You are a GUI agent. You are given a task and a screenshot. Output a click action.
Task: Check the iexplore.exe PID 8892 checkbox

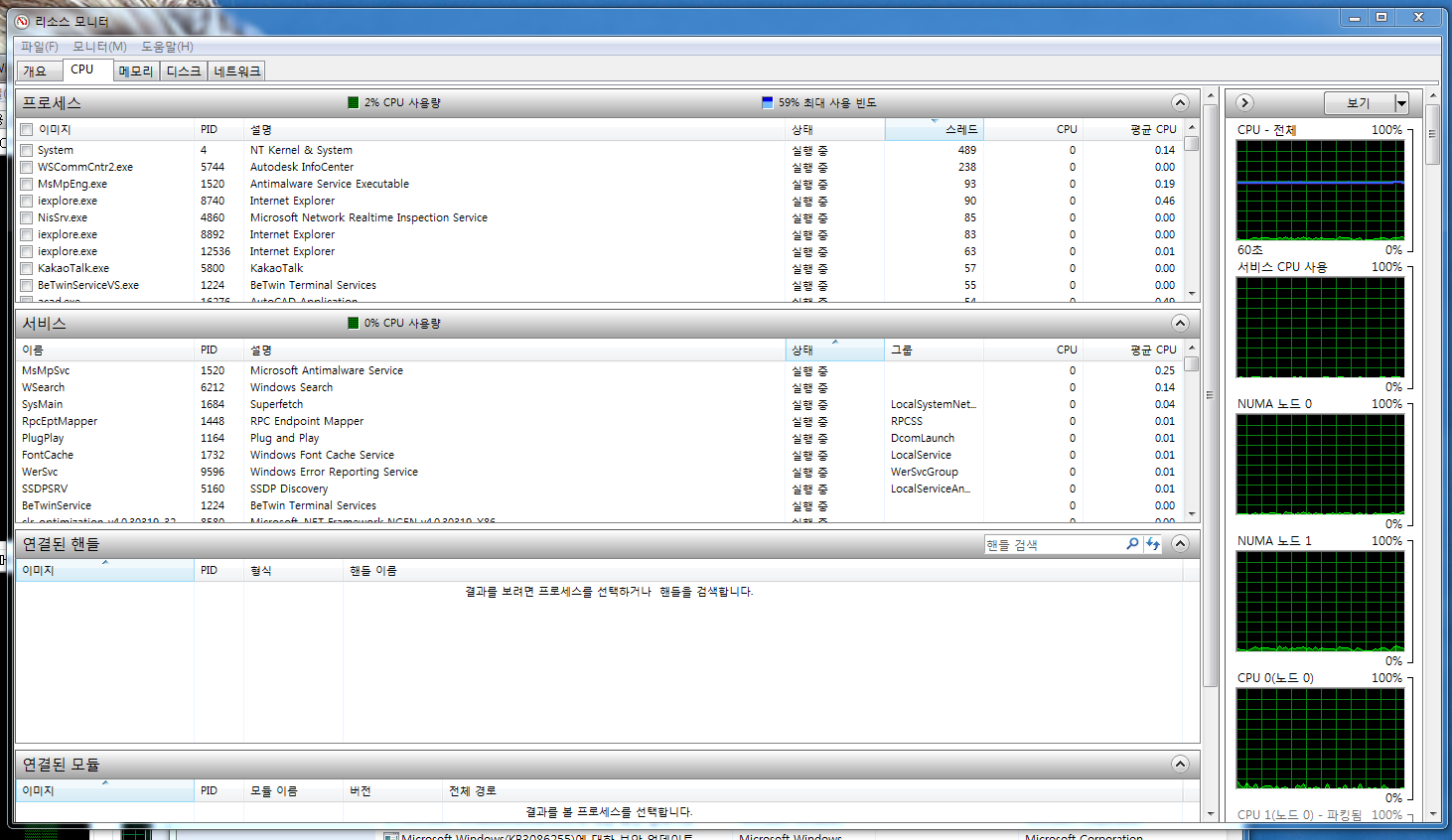[27, 235]
